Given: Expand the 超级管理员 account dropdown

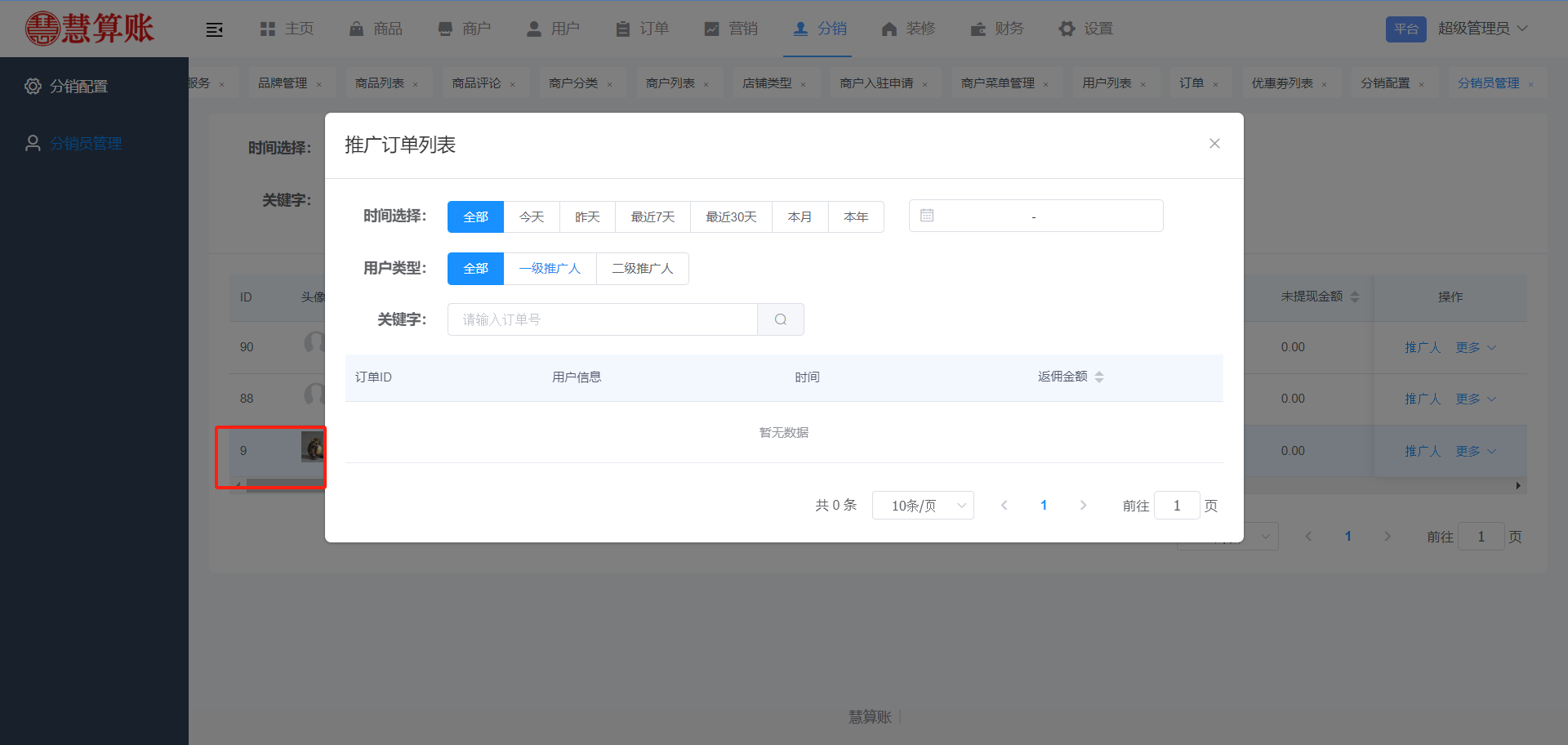Looking at the screenshot, I should point(1482,29).
